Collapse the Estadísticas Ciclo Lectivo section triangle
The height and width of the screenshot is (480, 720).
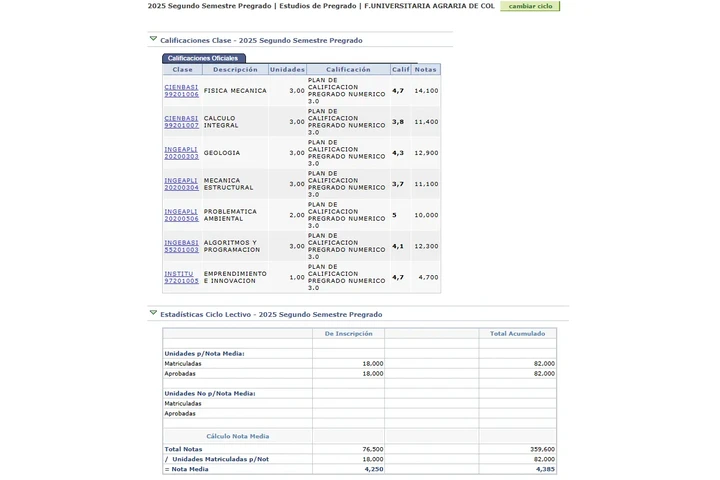pos(153,312)
